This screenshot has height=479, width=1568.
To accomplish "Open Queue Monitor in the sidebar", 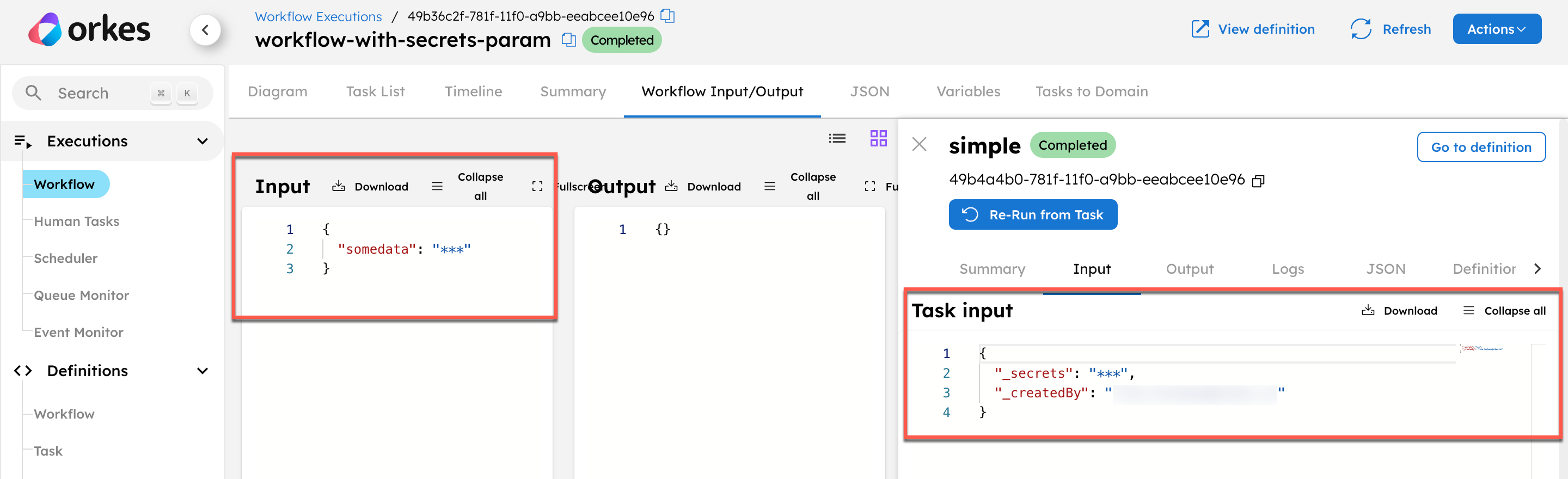I will (82, 296).
